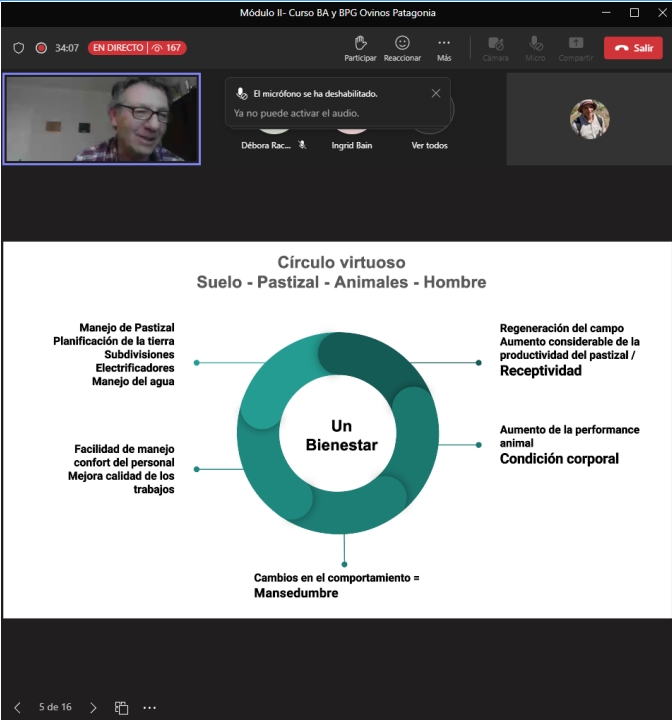Select the speaker video thumbnail
Image resolution: width=672 pixels, height=720 pixels.
coord(102,119)
